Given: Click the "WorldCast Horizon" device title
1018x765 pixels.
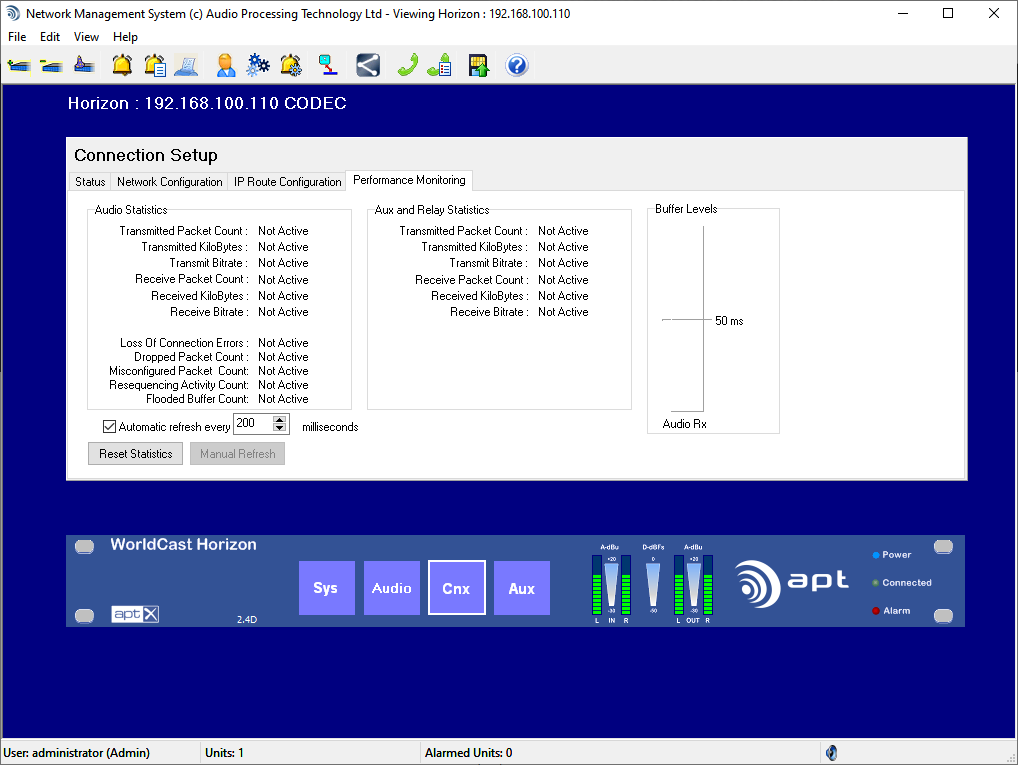Looking at the screenshot, I should (x=183, y=544).
